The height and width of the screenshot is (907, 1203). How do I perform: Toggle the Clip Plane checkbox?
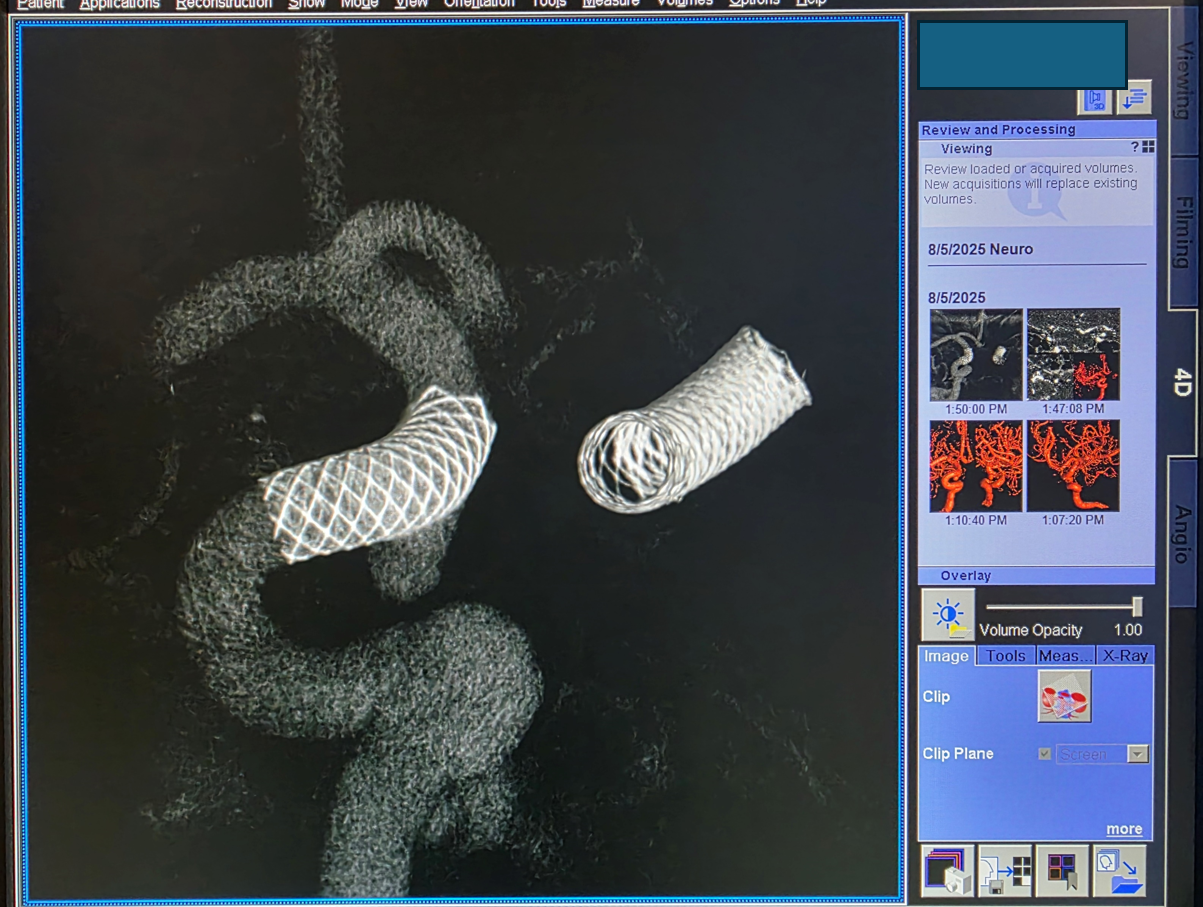(x=1045, y=754)
